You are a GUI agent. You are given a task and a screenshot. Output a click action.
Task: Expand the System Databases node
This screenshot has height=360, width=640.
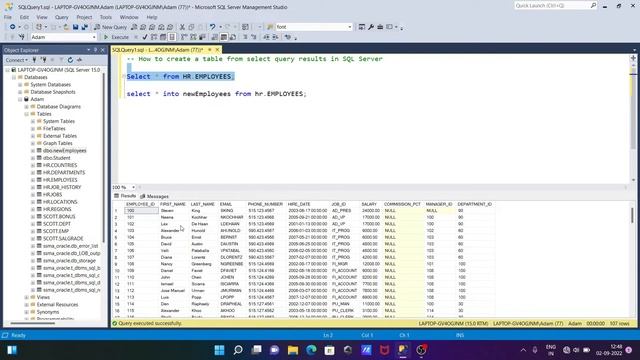(x=20, y=84)
